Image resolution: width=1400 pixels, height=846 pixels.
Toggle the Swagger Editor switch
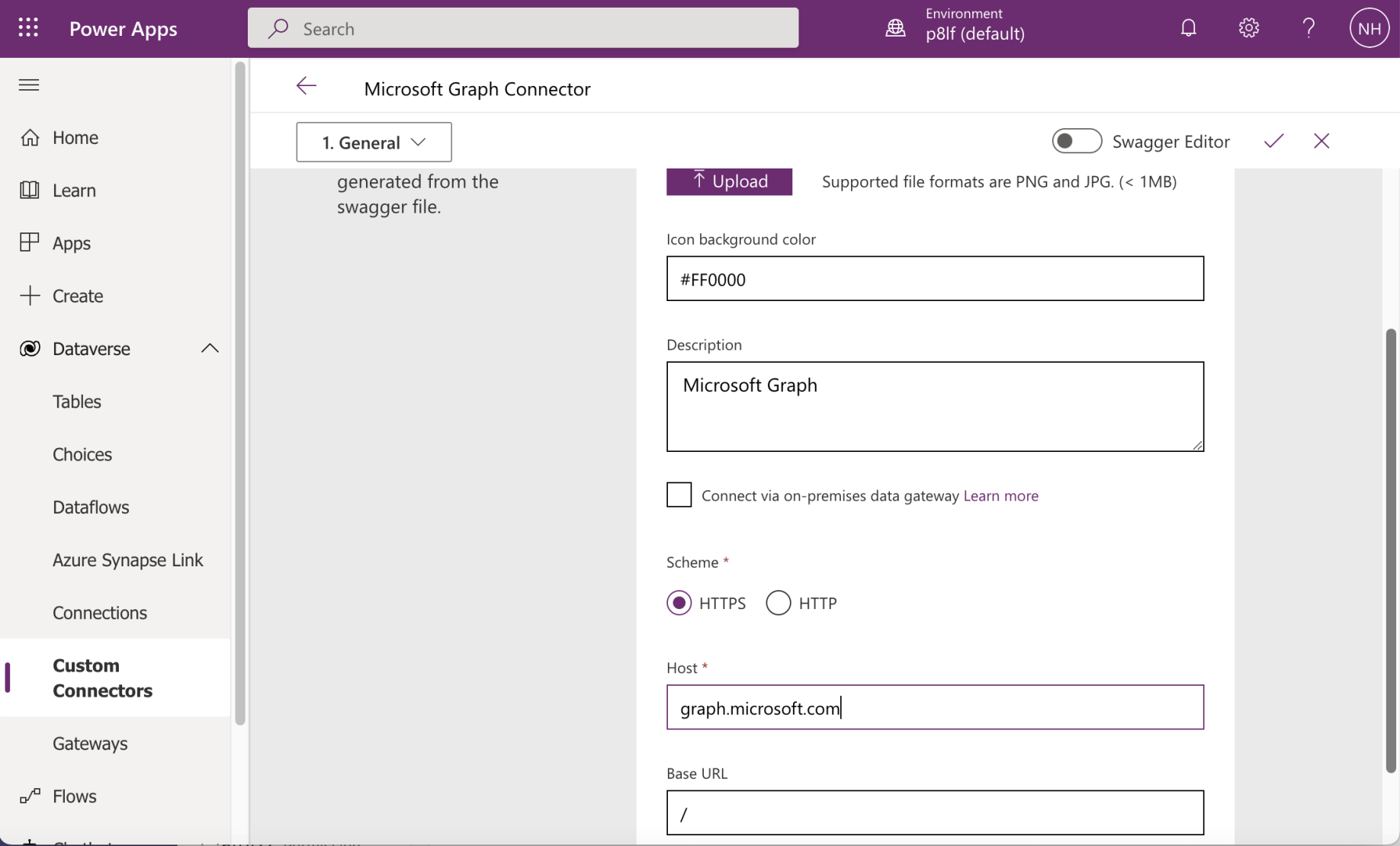click(1076, 141)
